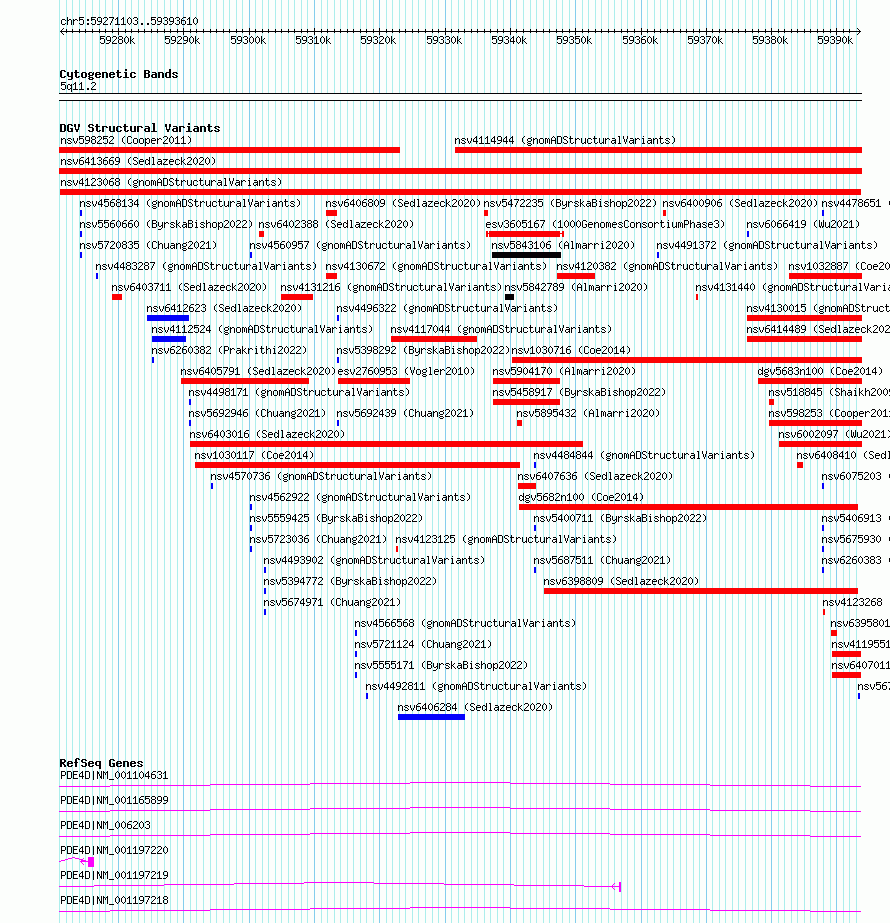Click the blue bar under nsv4112524

pos(169,339)
